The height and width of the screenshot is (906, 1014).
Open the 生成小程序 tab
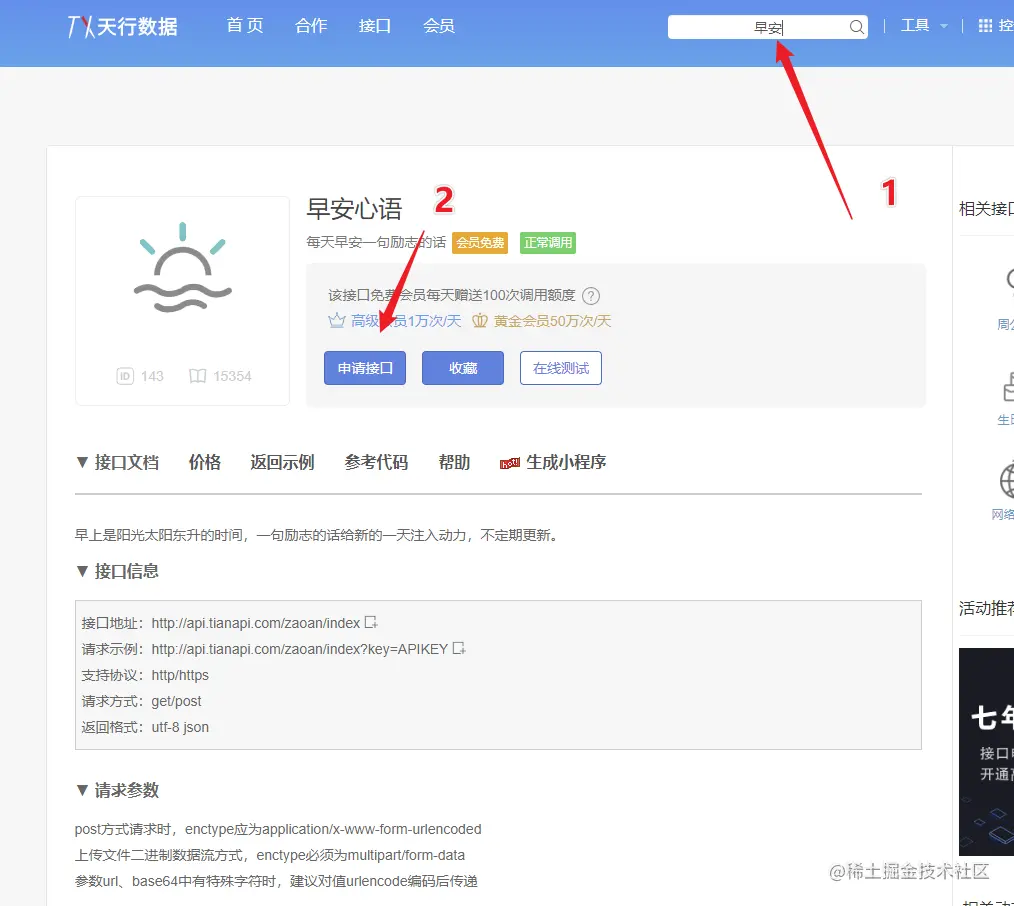pyautogui.click(x=553, y=462)
